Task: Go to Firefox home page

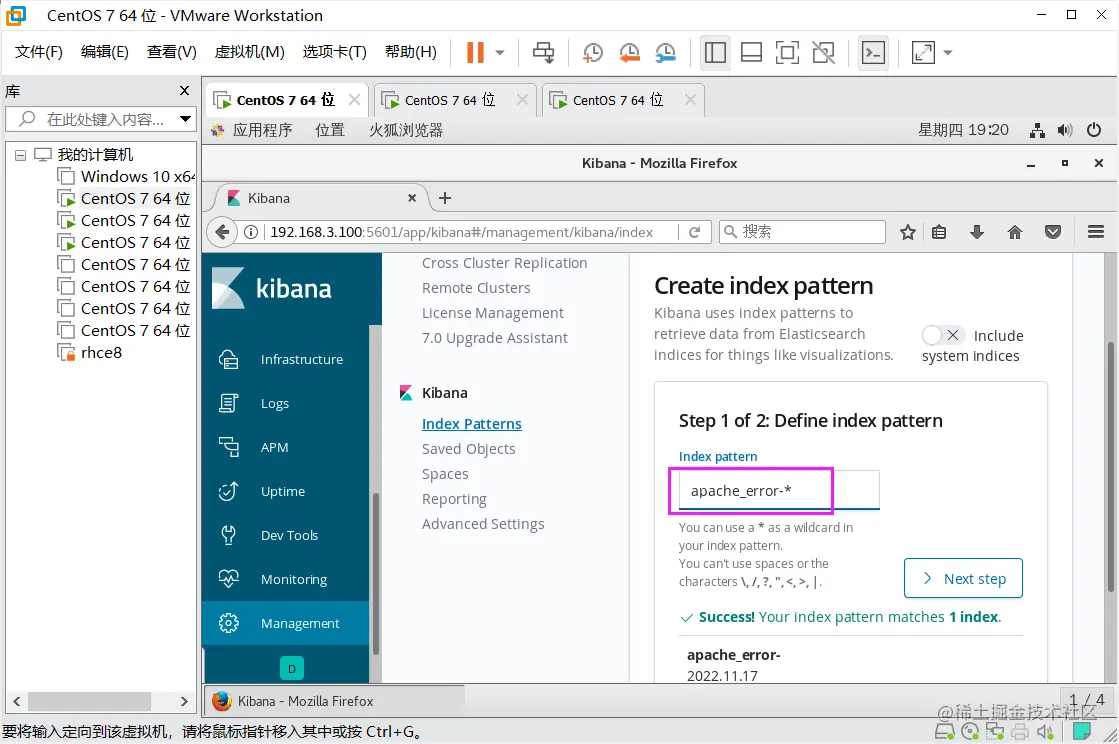Action: (1015, 232)
